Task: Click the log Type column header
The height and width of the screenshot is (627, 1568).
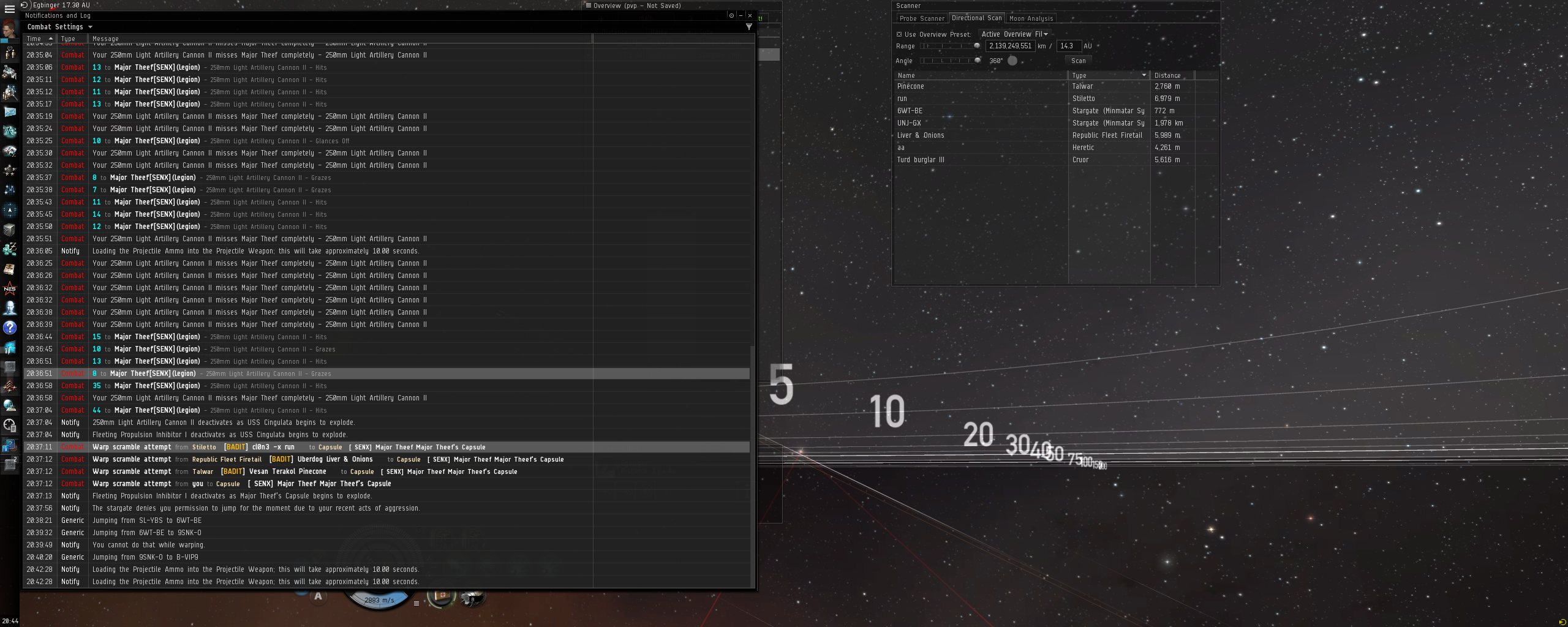Action: tap(72, 39)
